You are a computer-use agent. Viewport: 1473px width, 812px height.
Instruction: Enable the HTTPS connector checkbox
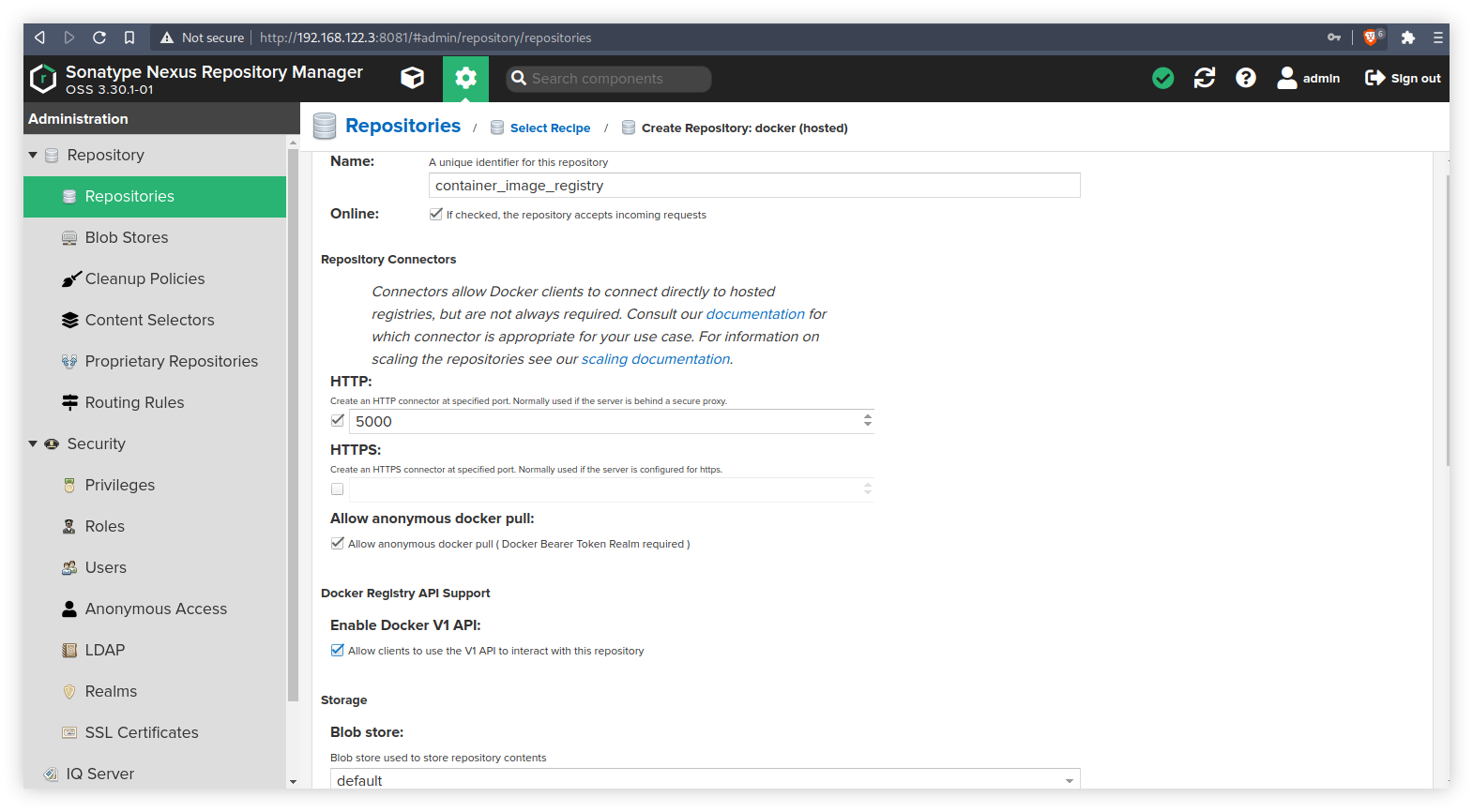[337, 489]
